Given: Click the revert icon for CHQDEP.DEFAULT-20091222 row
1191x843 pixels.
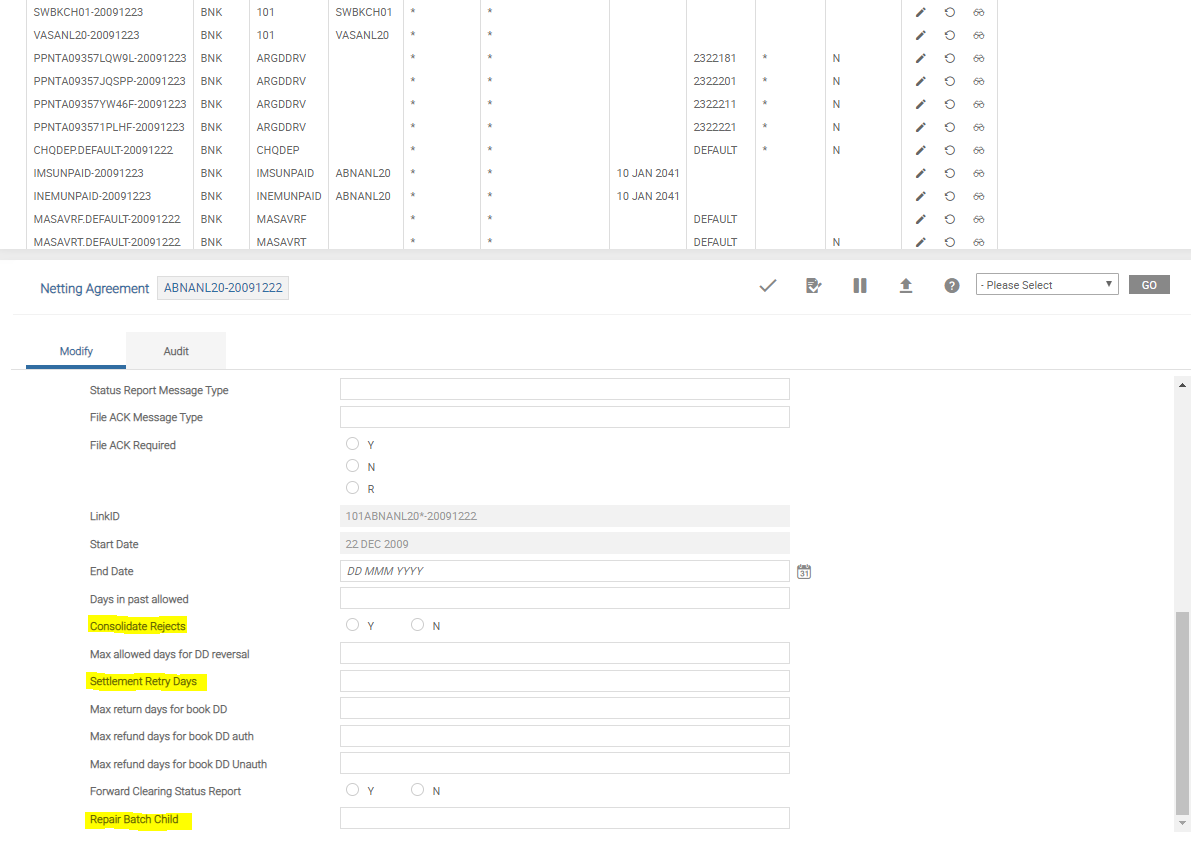Looking at the screenshot, I should (x=950, y=150).
